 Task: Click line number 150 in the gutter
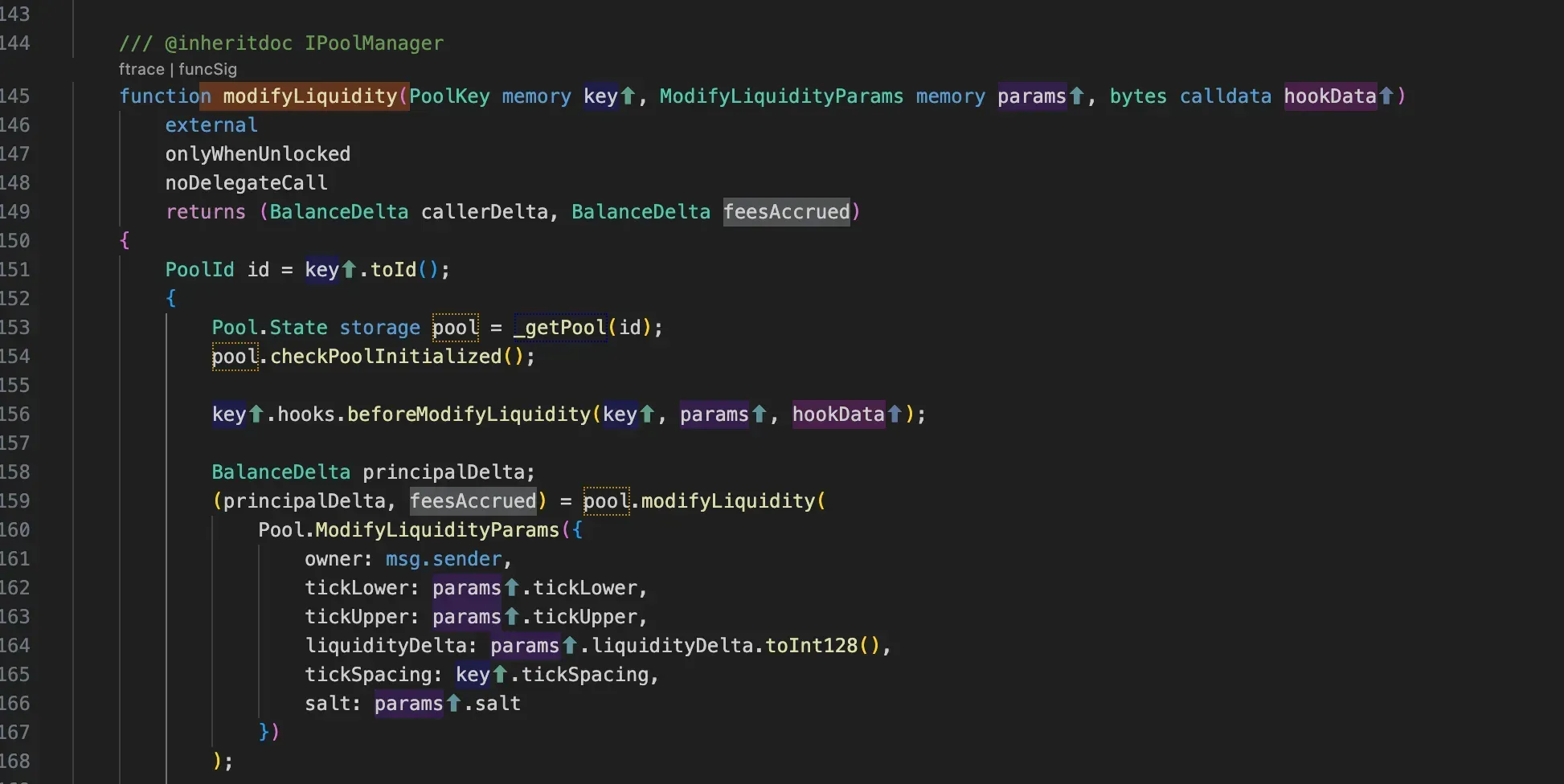15,241
